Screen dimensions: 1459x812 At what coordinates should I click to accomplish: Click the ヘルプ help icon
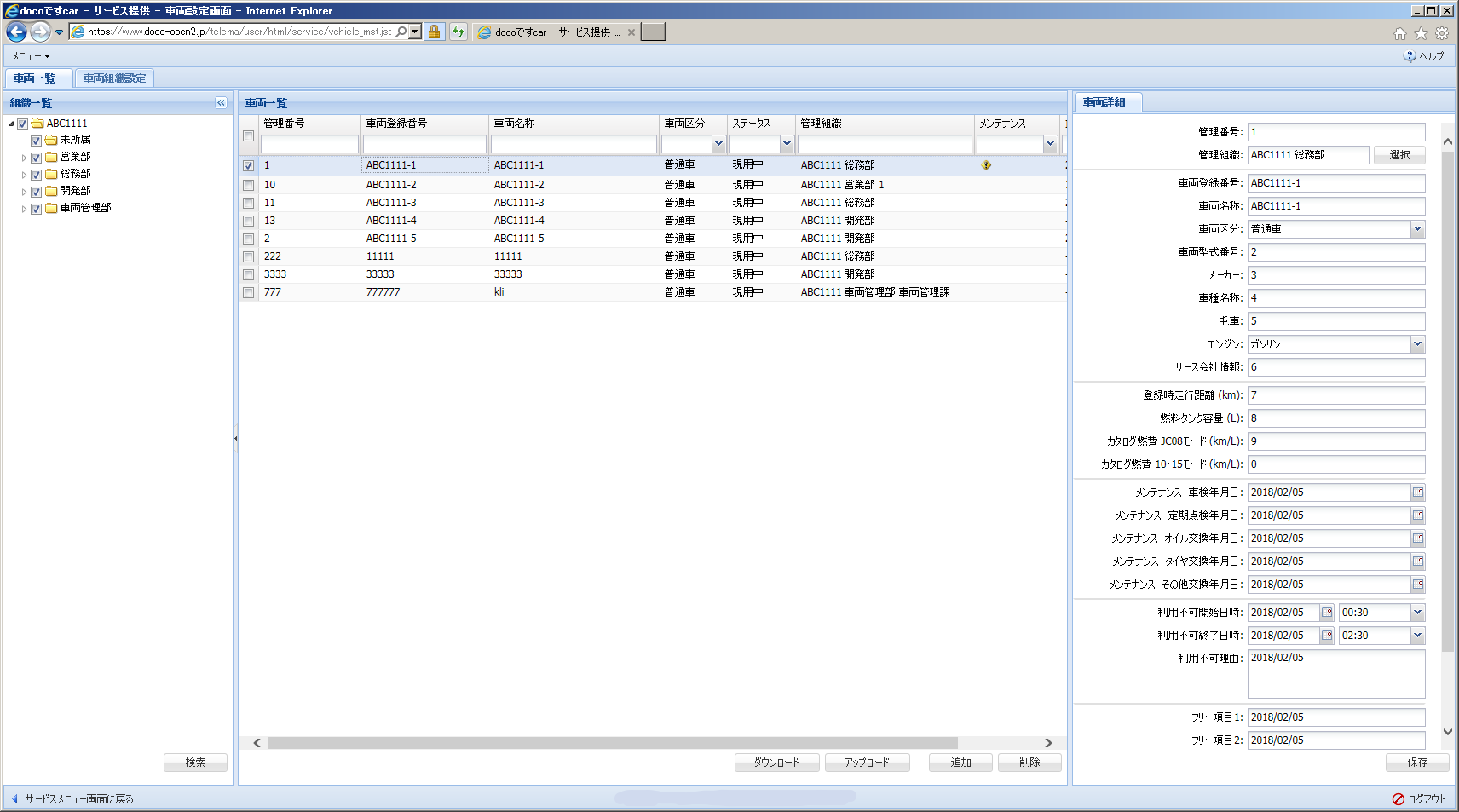(1410, 56)
